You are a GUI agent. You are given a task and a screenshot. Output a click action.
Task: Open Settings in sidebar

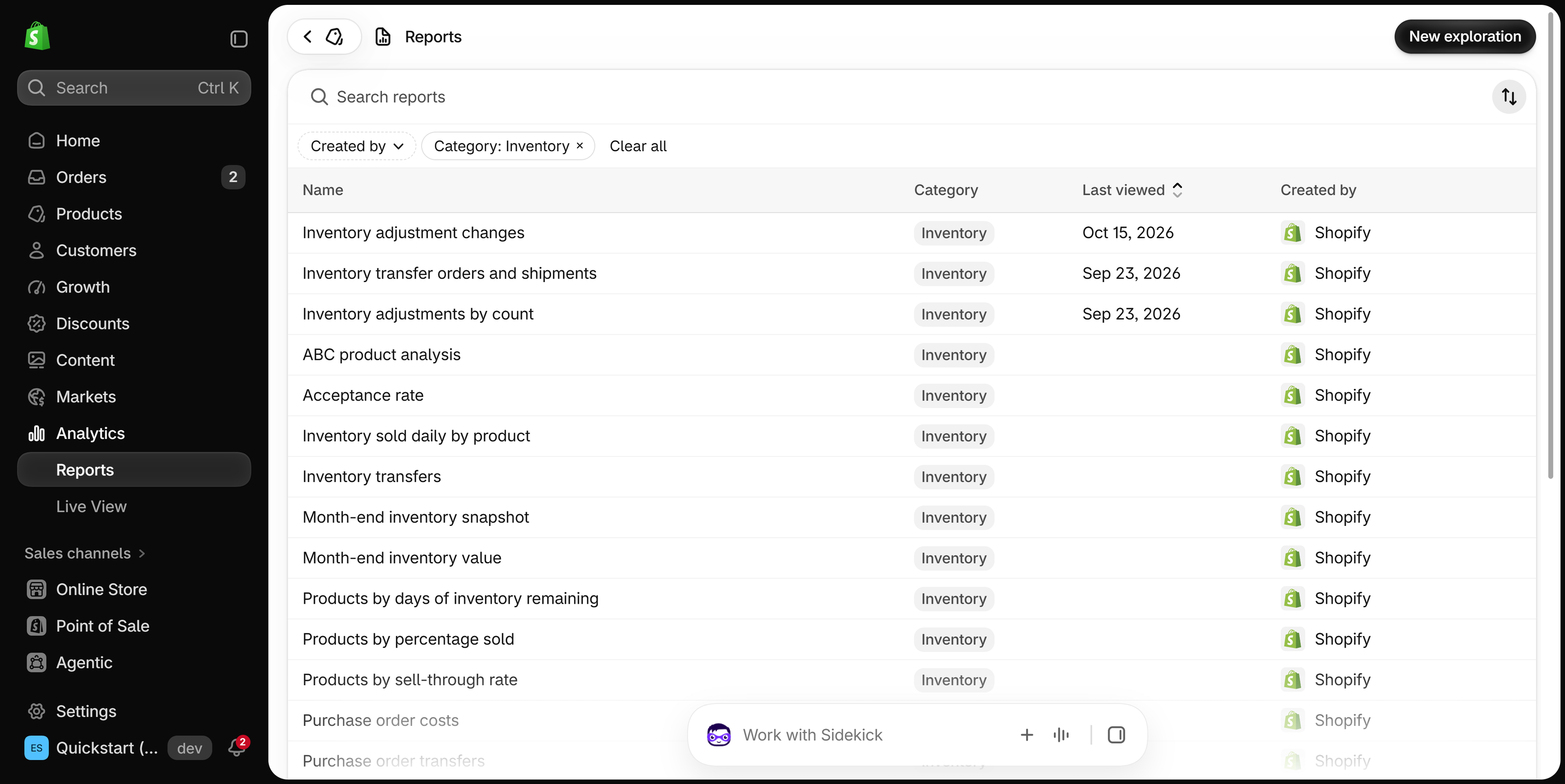(x=134, y=711)
